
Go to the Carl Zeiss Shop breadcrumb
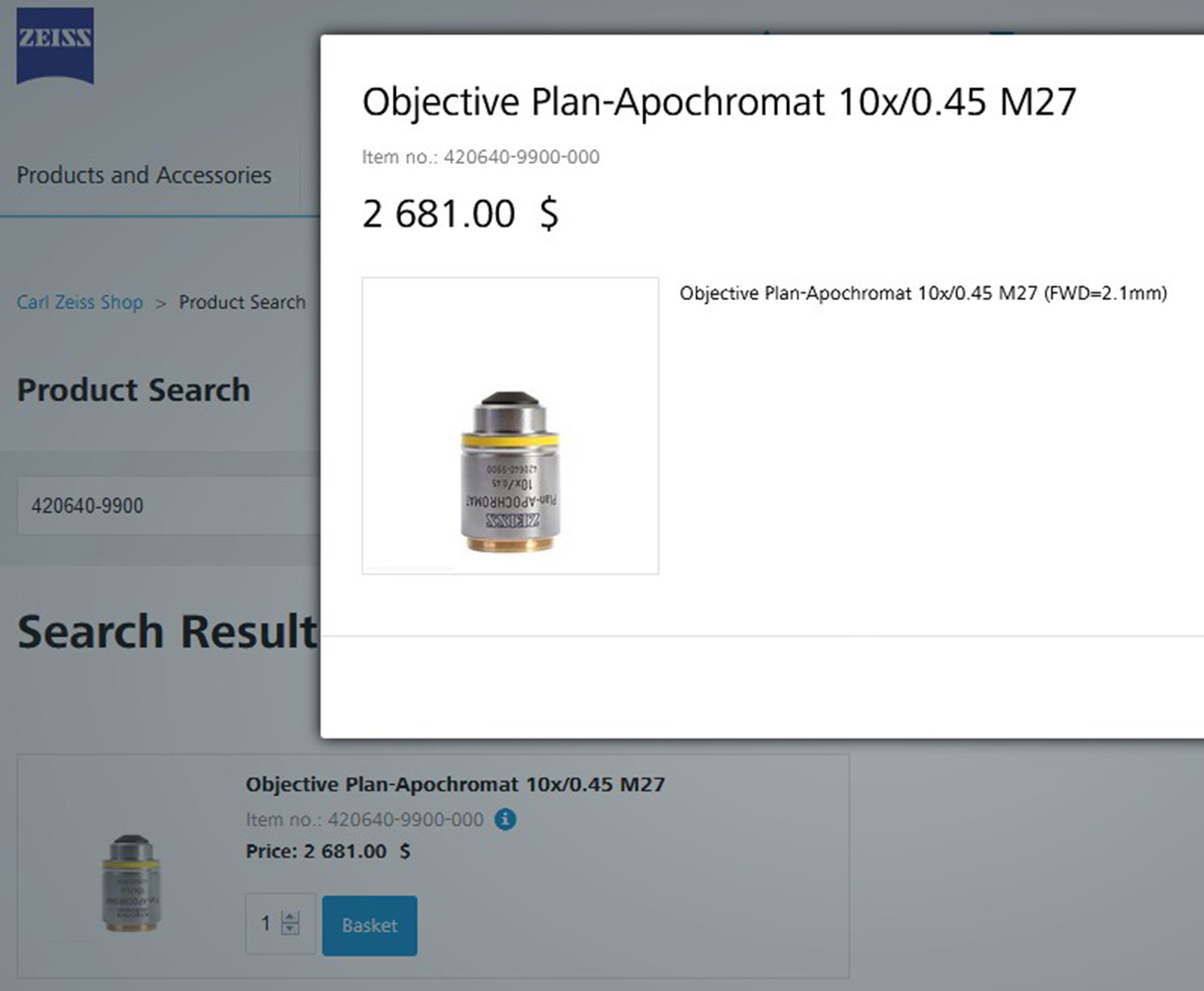pos(80,302)
